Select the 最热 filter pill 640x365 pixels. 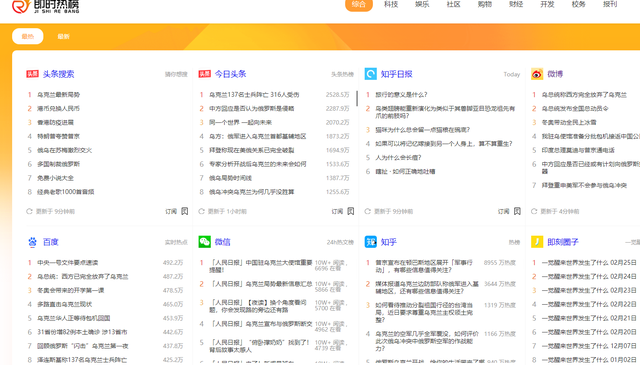(28, 36)
